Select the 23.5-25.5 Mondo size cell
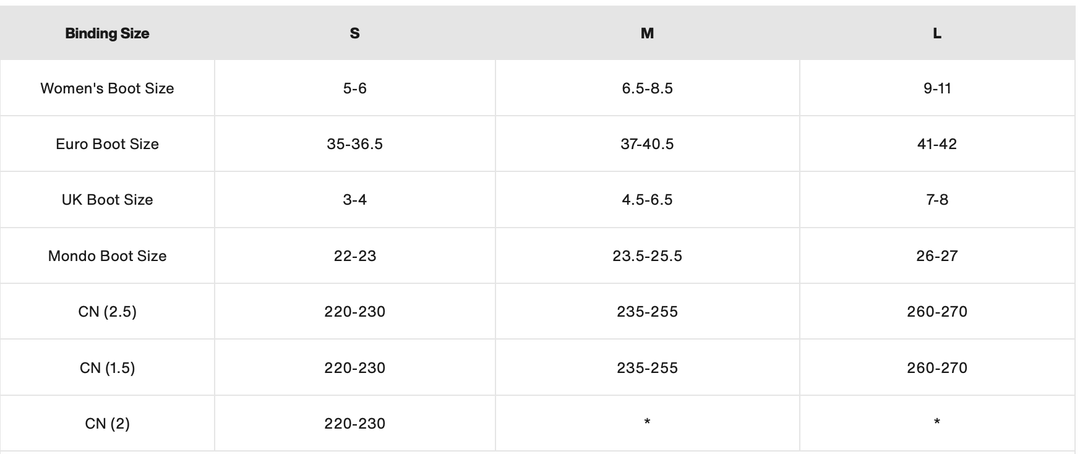Viewport: 1080px width, 454px height. (647, 256)
